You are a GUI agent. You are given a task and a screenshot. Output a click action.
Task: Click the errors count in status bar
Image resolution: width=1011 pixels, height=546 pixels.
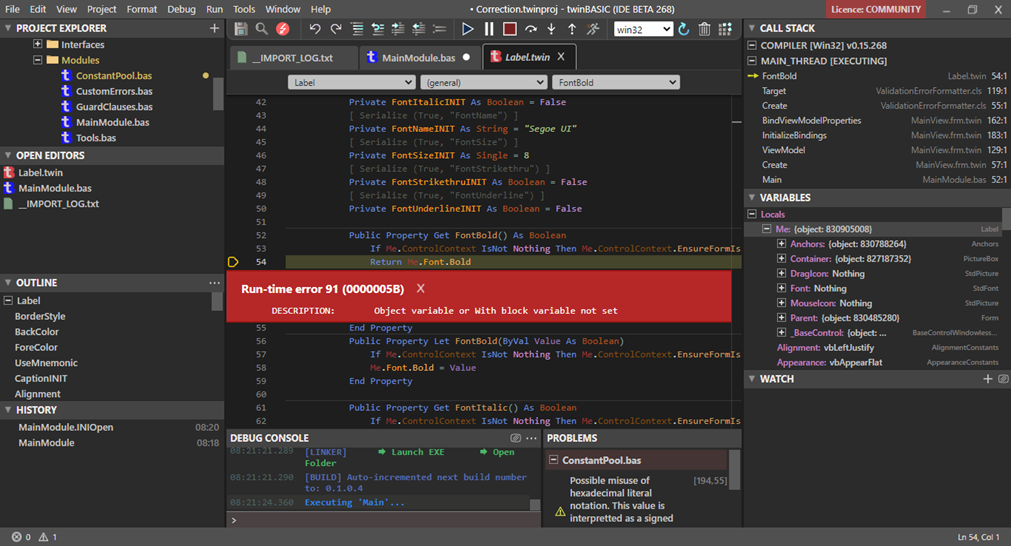click(x=21, y=537)
